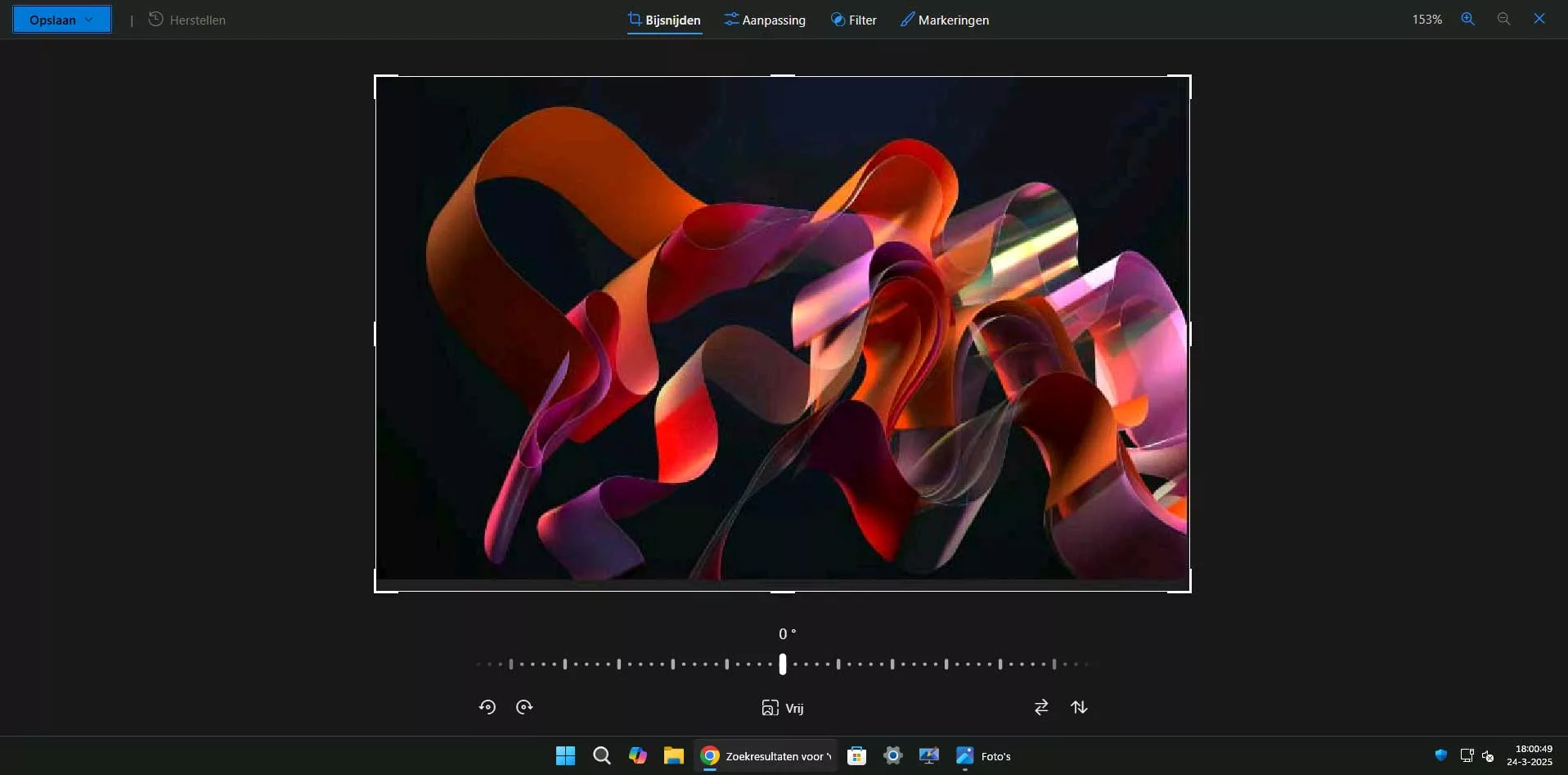Launch Copilot from the taskbar
Image resolution: width=1568 pixels, height=775 pixels.
(x=638, y=755)
